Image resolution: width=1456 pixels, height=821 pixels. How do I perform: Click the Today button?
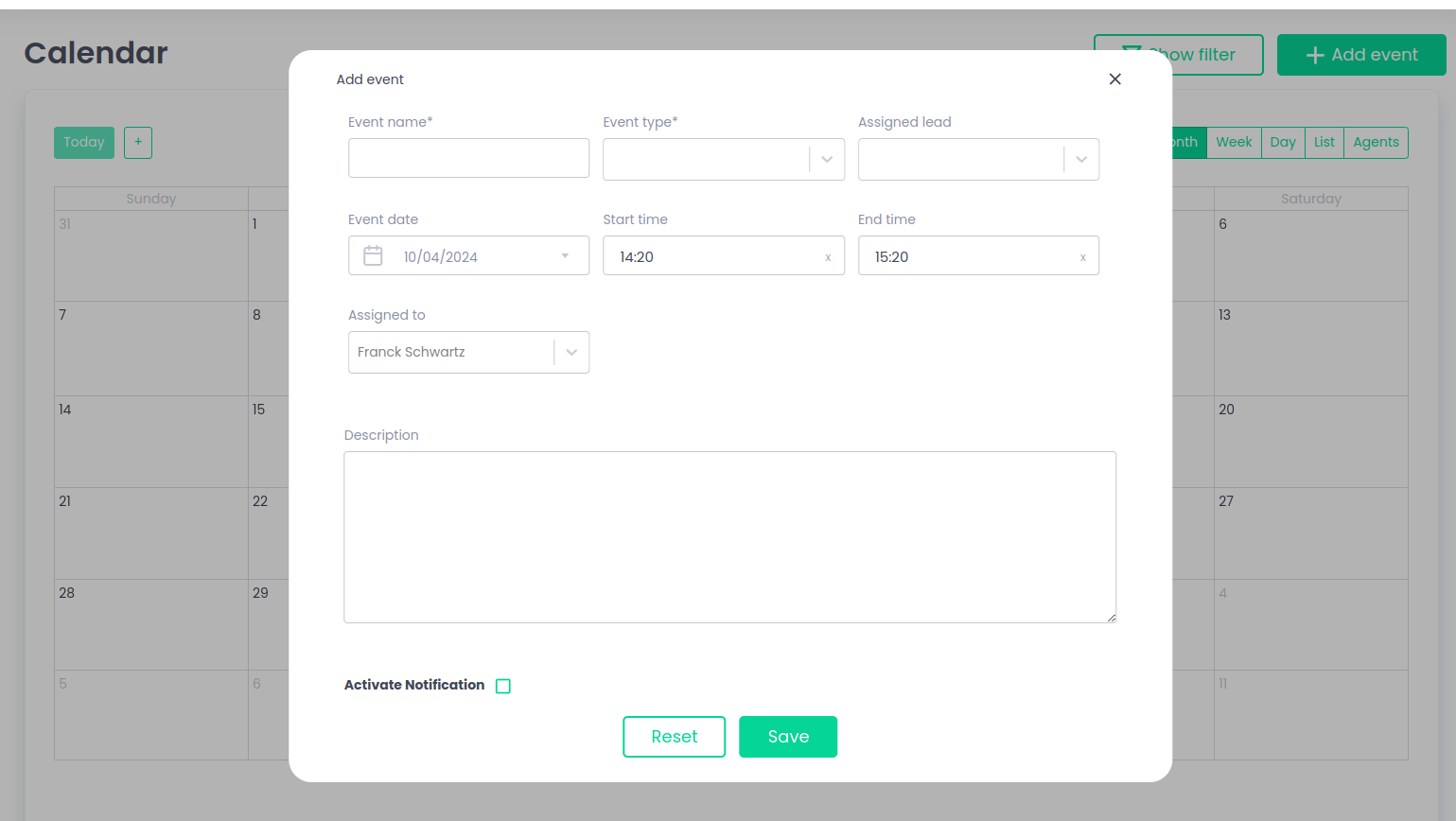tap(84, 143)
